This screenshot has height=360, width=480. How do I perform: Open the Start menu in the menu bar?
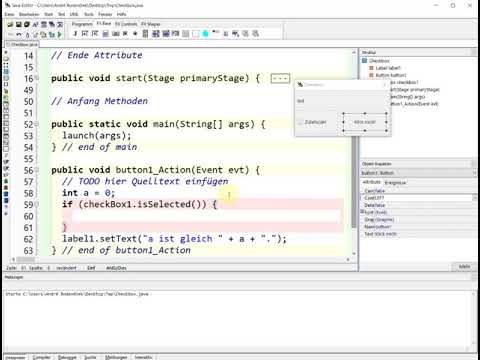(49, 14)
